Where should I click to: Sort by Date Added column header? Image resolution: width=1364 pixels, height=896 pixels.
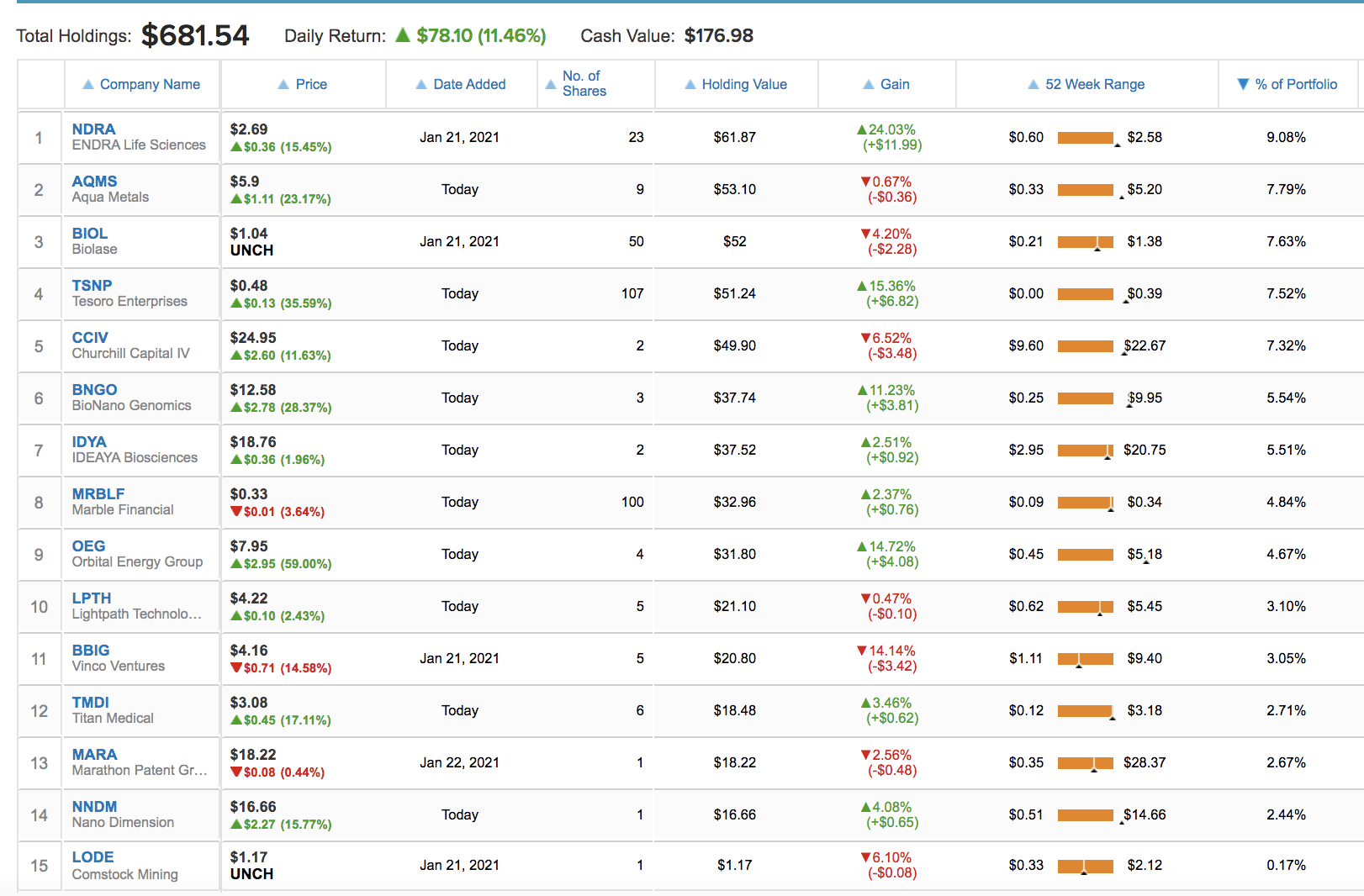point(461,84)
